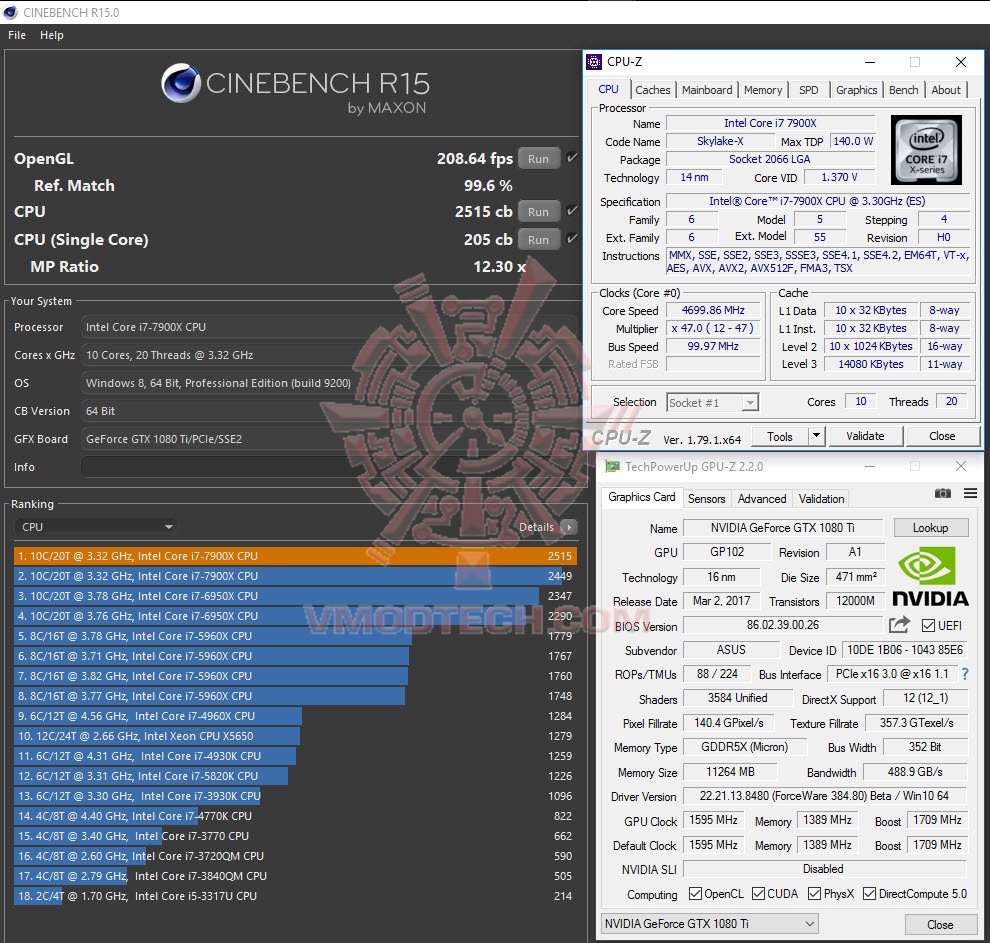Switch to the Validation tab in GPU-Z
The image size is (990, 943).
click(x=821, y=499)
